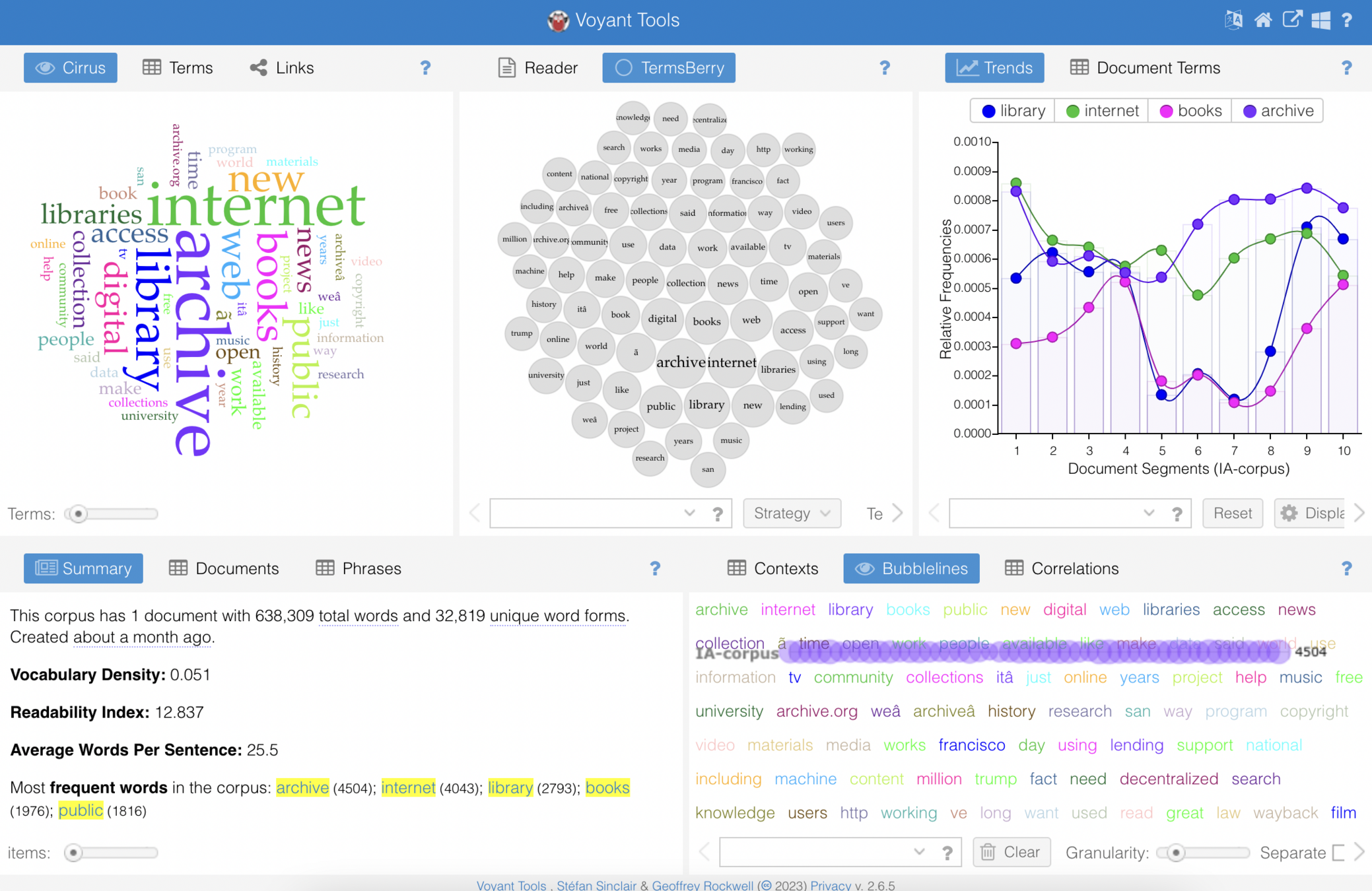Viewport: 1372px width, 891px height.
Task: Click trash Clear icon in Bubblelines
Action: (988, 852)
